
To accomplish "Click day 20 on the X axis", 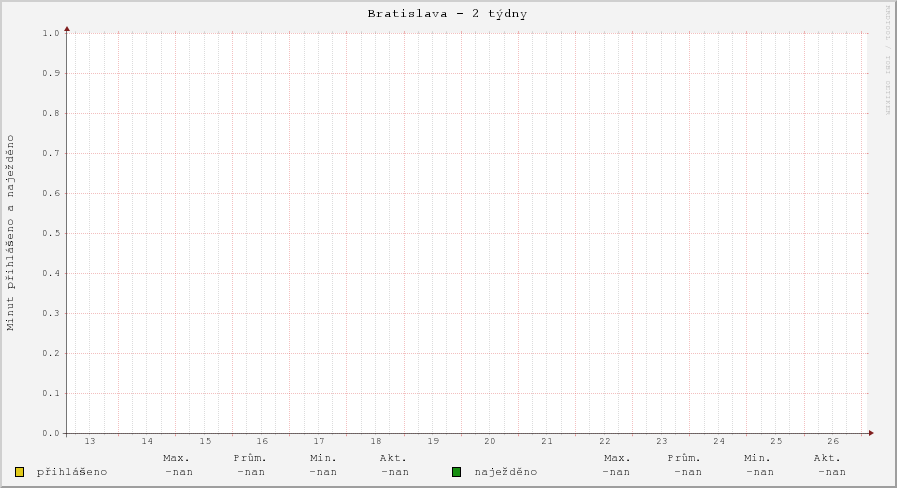I will pyautogui.click(x=490, y=441).
